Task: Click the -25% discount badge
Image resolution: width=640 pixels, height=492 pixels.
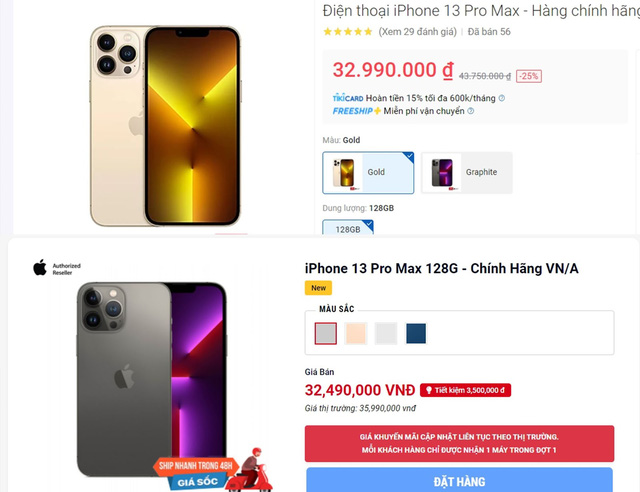Action: coord(529,76)
